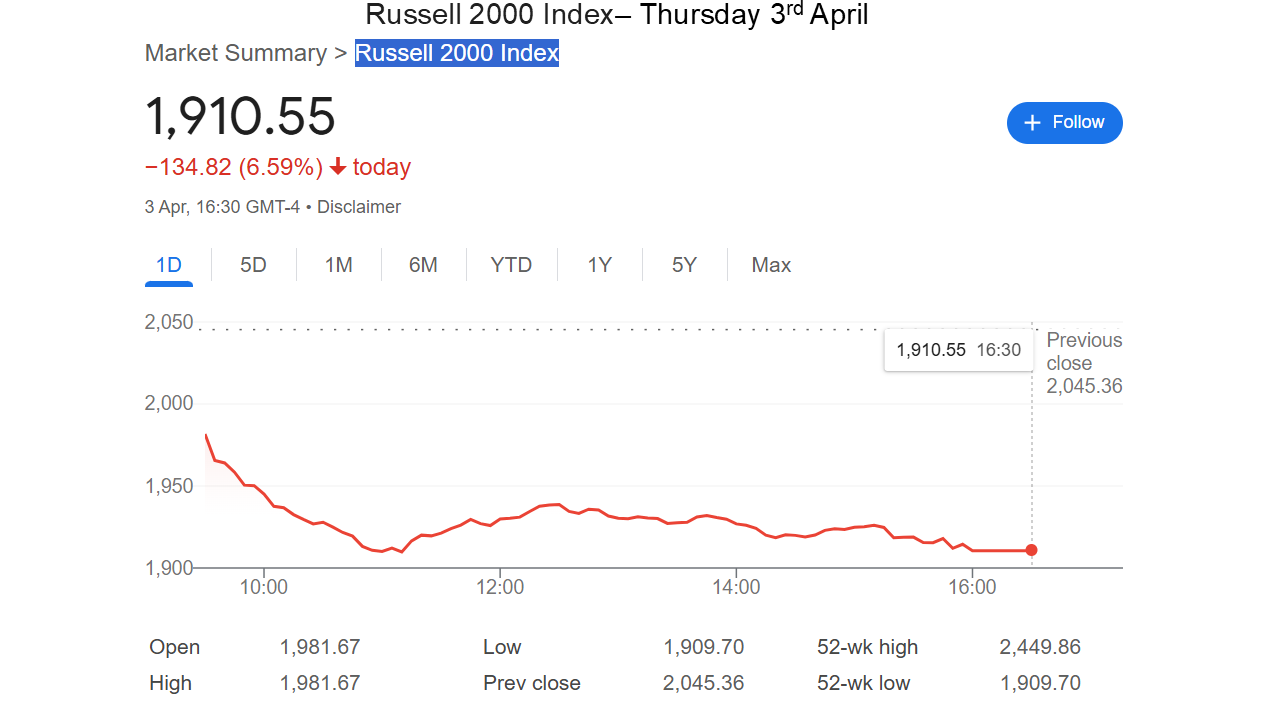Click the 12:00 time axis label
The width and height of the screenshot is (1280, 720).
pos(500,587)
